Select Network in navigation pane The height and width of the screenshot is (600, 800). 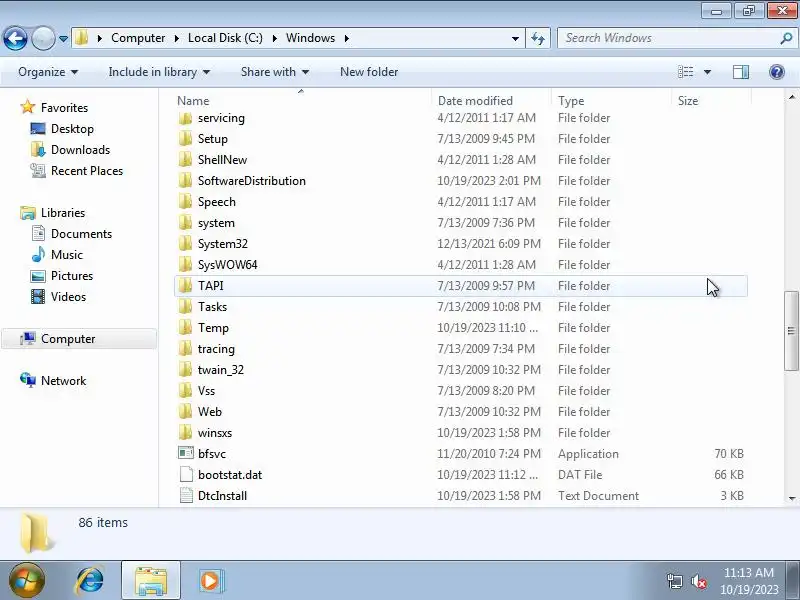click(x=63, y=381)
